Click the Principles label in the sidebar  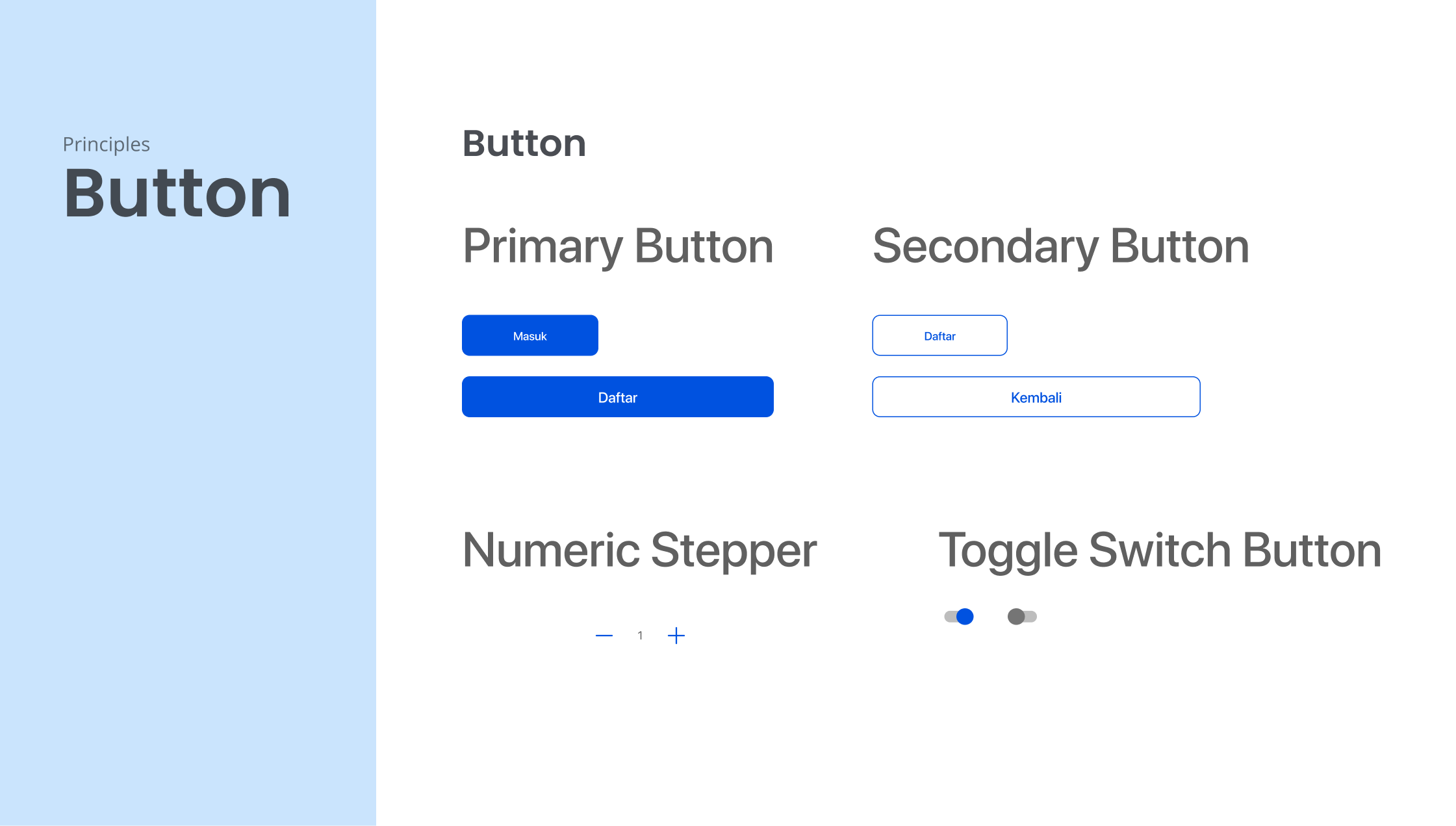(106, 144)
